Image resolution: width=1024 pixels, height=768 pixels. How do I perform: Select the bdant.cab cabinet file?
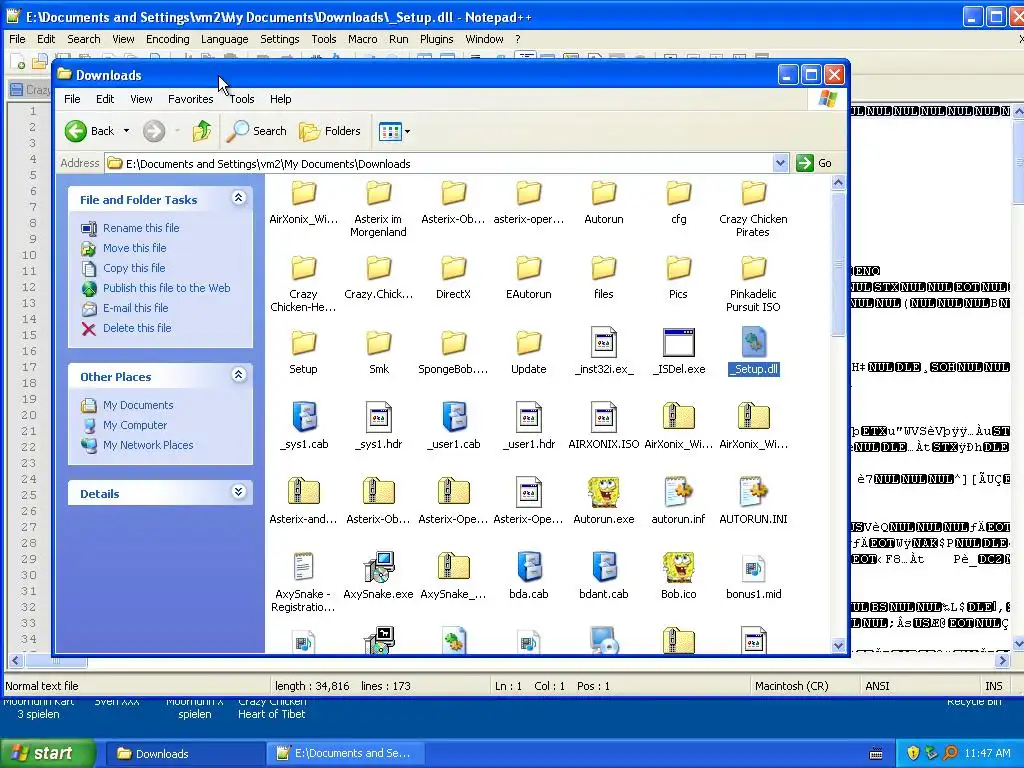click(603, 568)
